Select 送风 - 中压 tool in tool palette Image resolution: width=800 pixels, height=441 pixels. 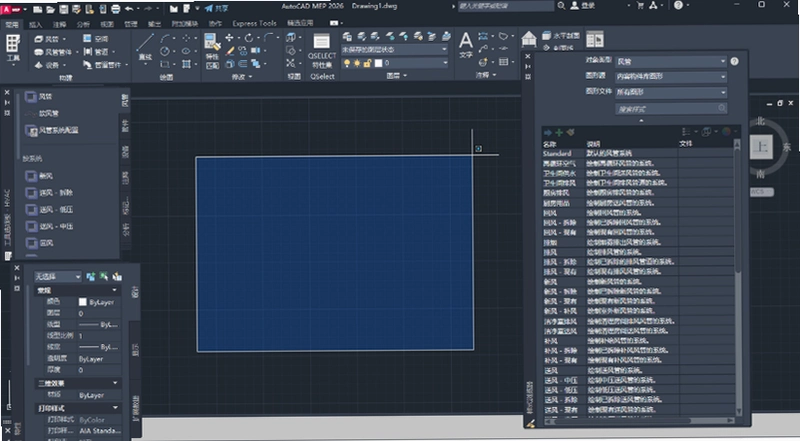(x=49, y=226)
